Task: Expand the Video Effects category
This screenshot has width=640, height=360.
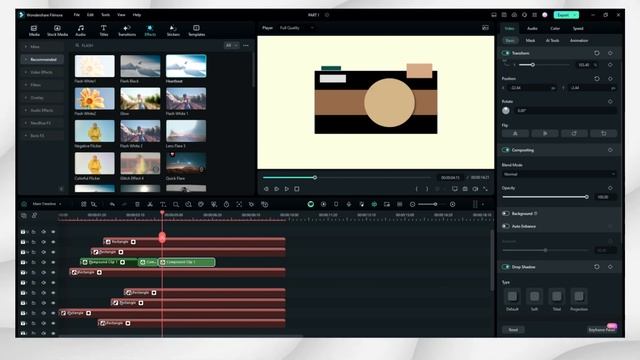Action: (42, 72)
